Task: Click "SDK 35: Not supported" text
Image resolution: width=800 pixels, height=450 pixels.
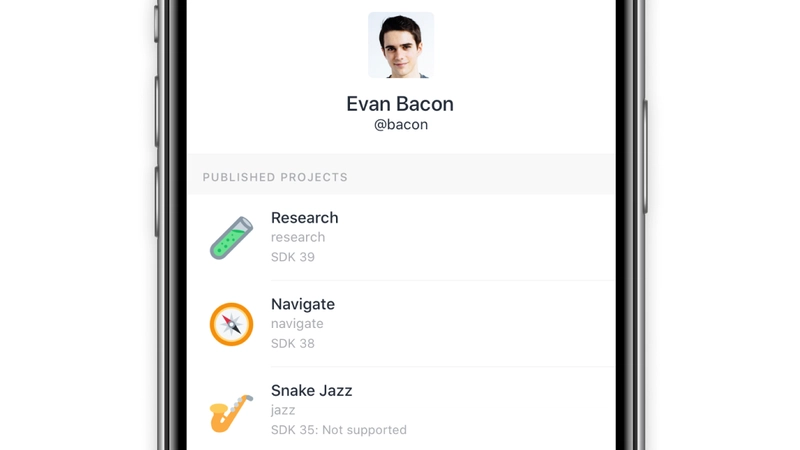Action: pos(339,430)
